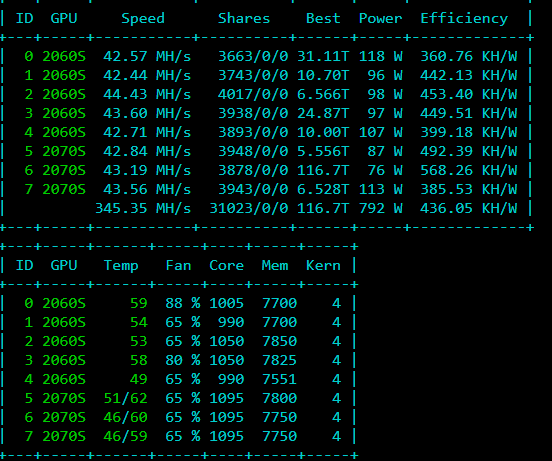The image size is (552, 461).
Task: Click the Mem column header
Action: click(275, 266)
